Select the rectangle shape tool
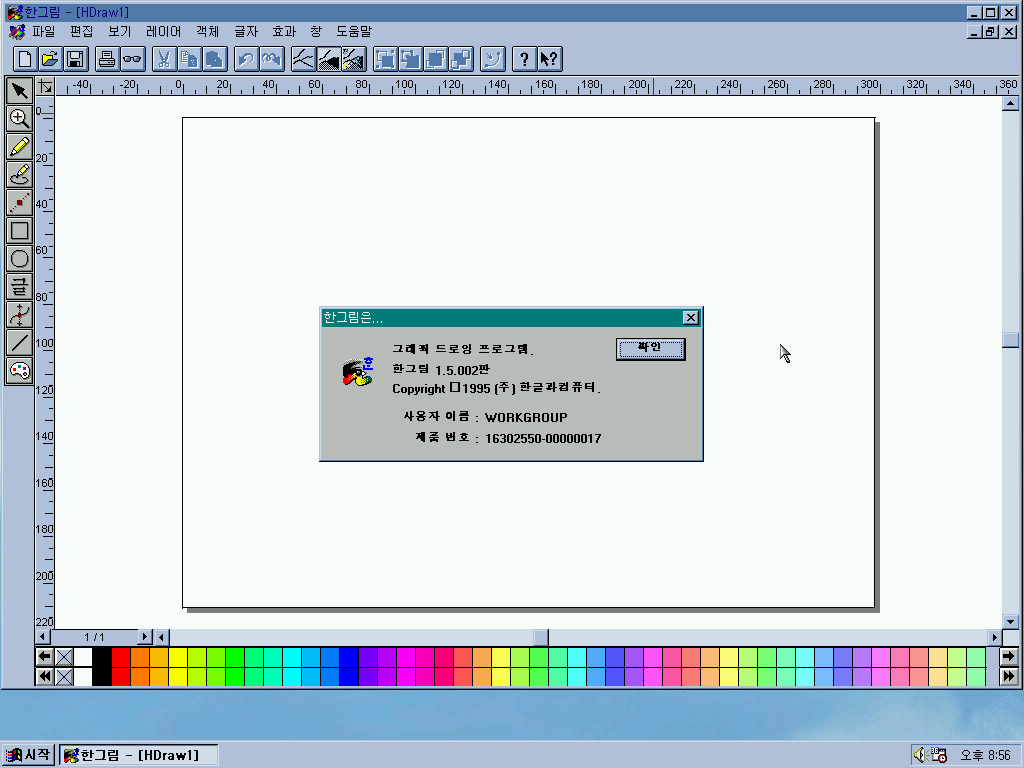 [20, 231]
